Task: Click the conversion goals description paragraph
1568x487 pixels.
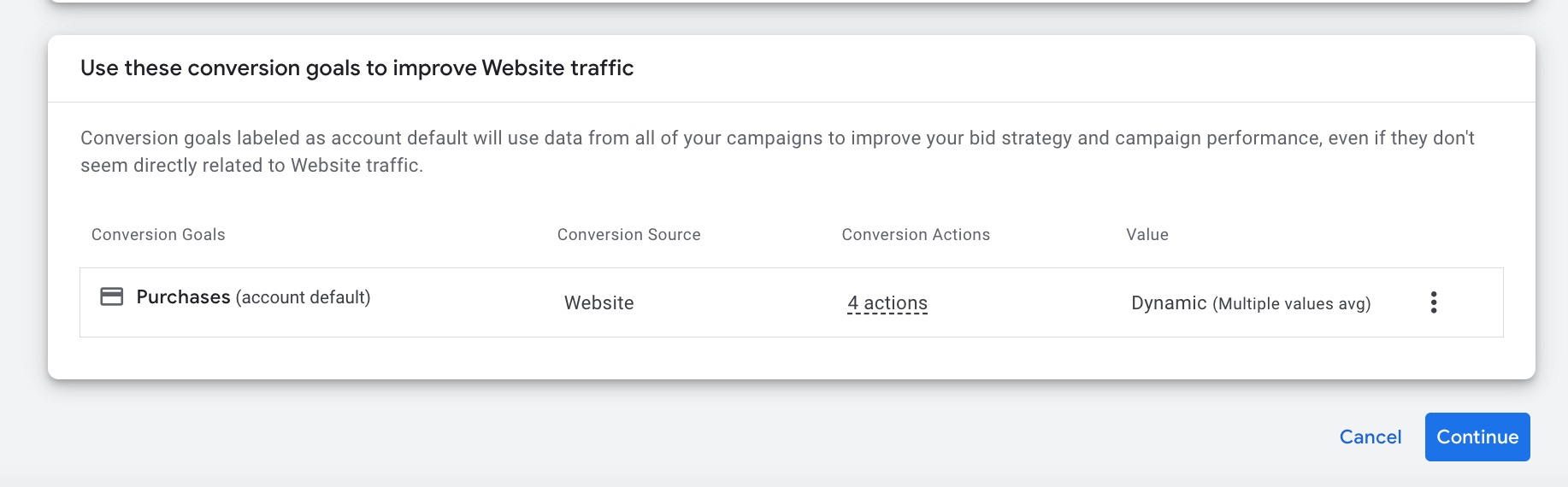Action: 778,151
